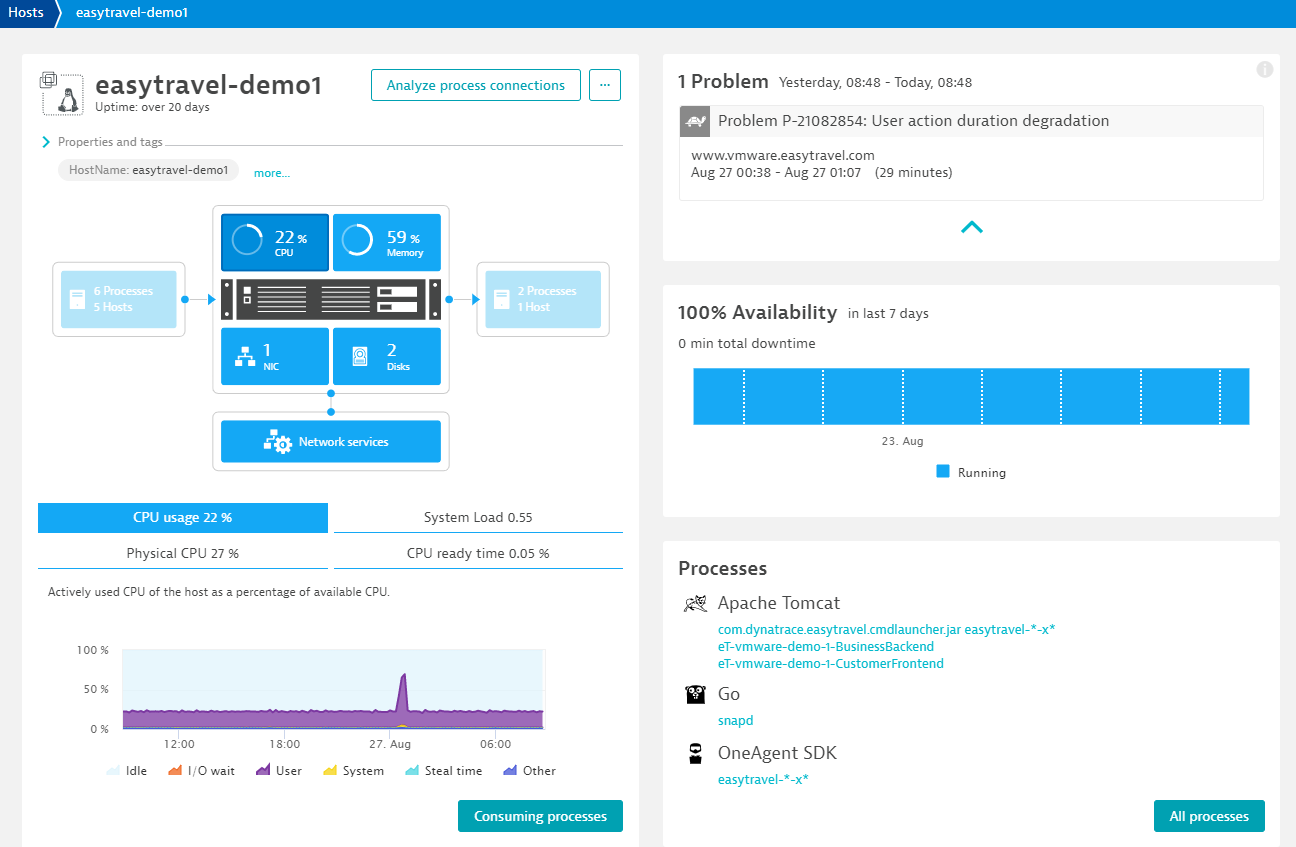
Task: Toggle I/O wait legend swatch
Action: coord(174,771)
